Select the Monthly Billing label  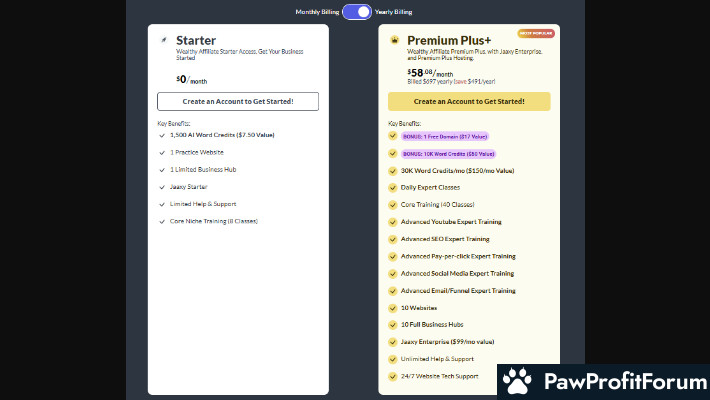pos(317,12)
